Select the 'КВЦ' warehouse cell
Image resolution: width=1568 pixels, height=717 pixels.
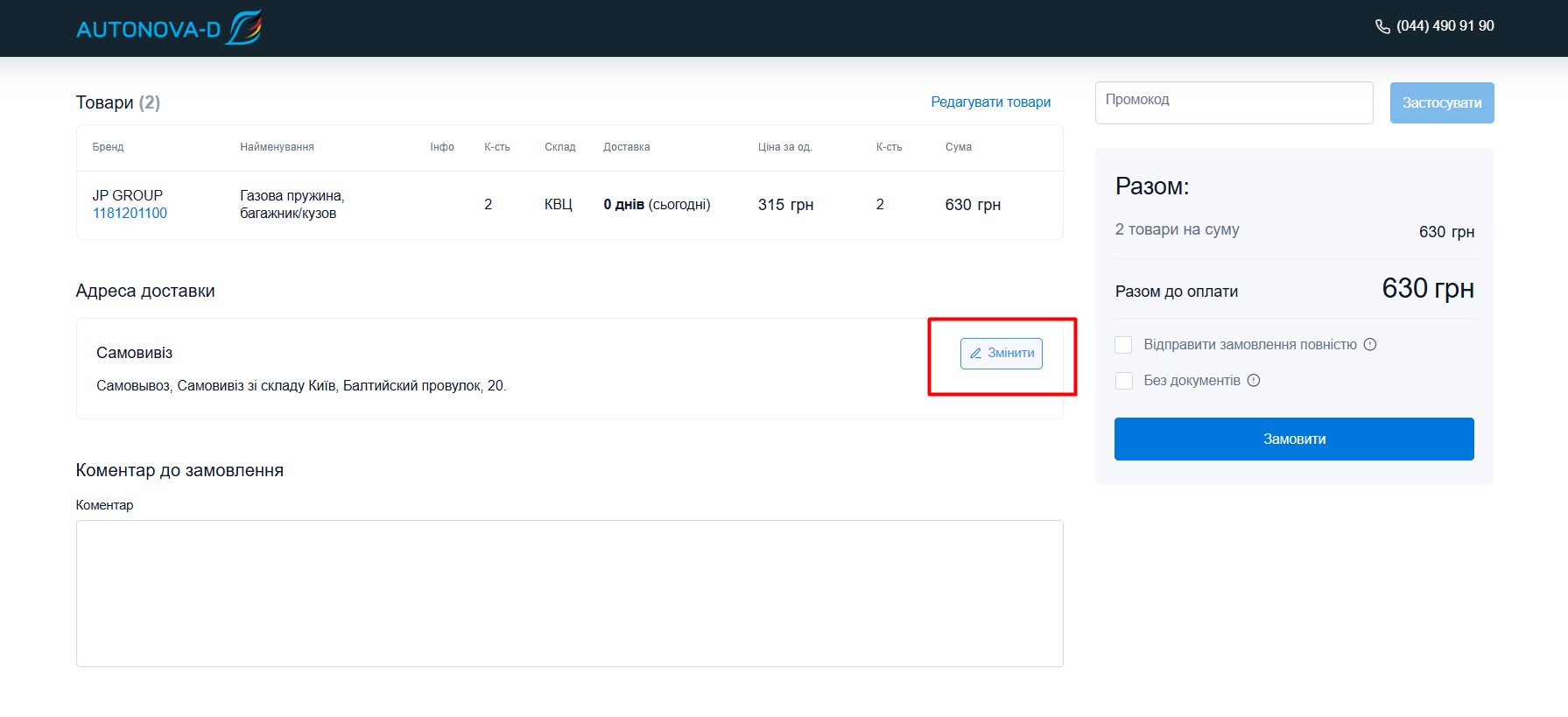pyautogui.click(x=558, y=205)
